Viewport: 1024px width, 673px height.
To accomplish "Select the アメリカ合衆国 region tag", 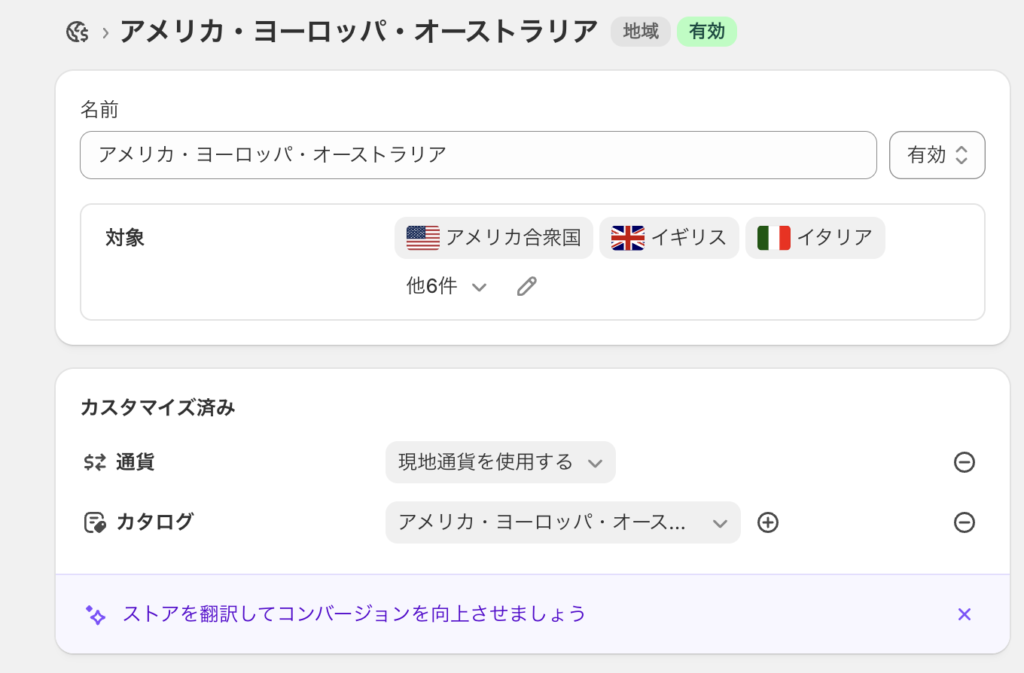I will click(x=494, y=238).
